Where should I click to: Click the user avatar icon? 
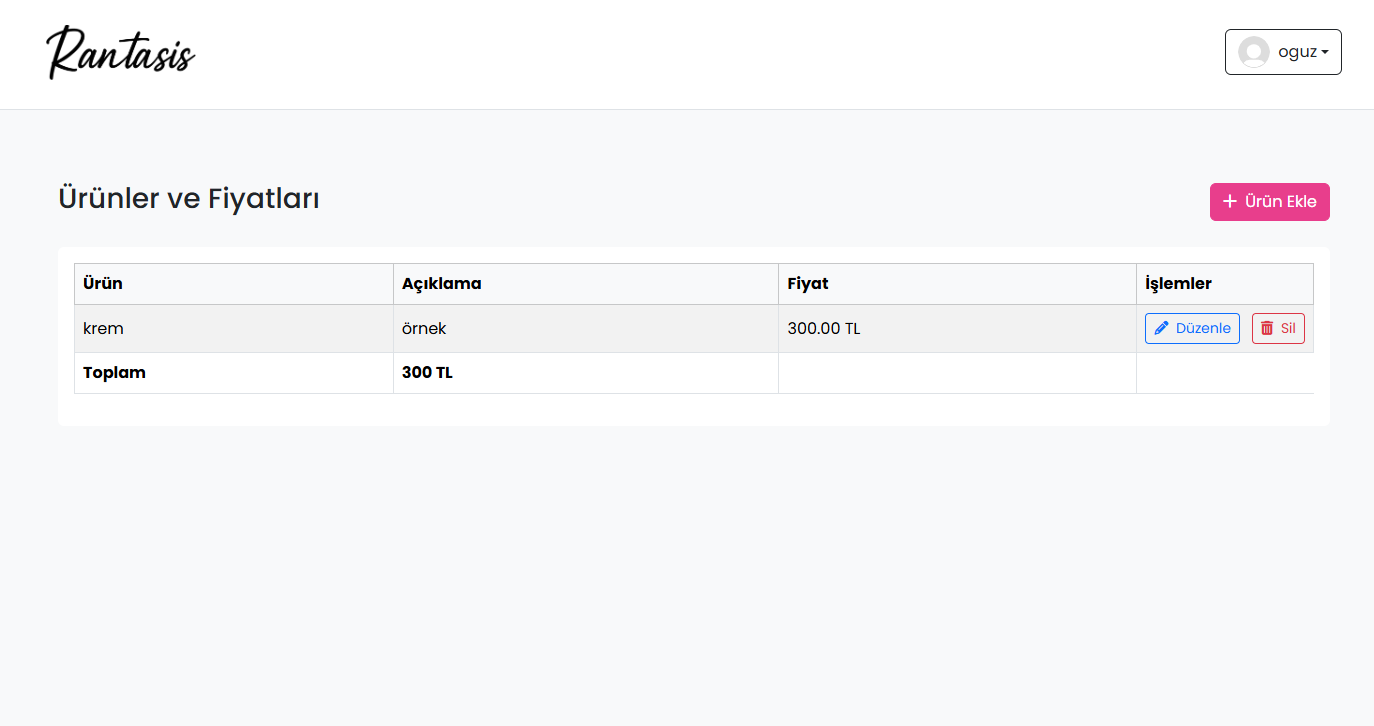[1254, 52]
